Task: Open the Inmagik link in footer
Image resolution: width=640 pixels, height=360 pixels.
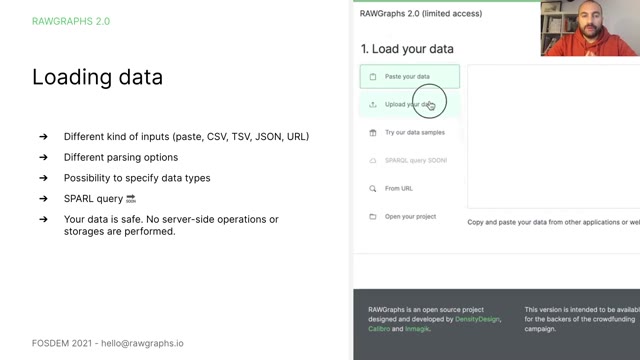Action: (417, 329)
